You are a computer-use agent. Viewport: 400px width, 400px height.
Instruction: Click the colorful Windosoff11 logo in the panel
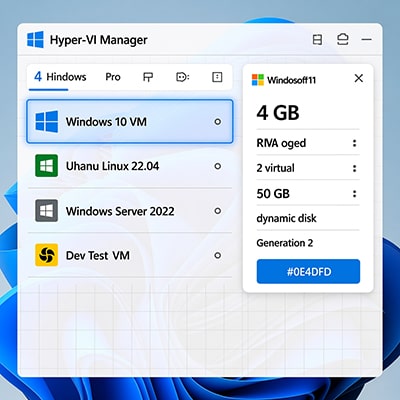point(258,80)
